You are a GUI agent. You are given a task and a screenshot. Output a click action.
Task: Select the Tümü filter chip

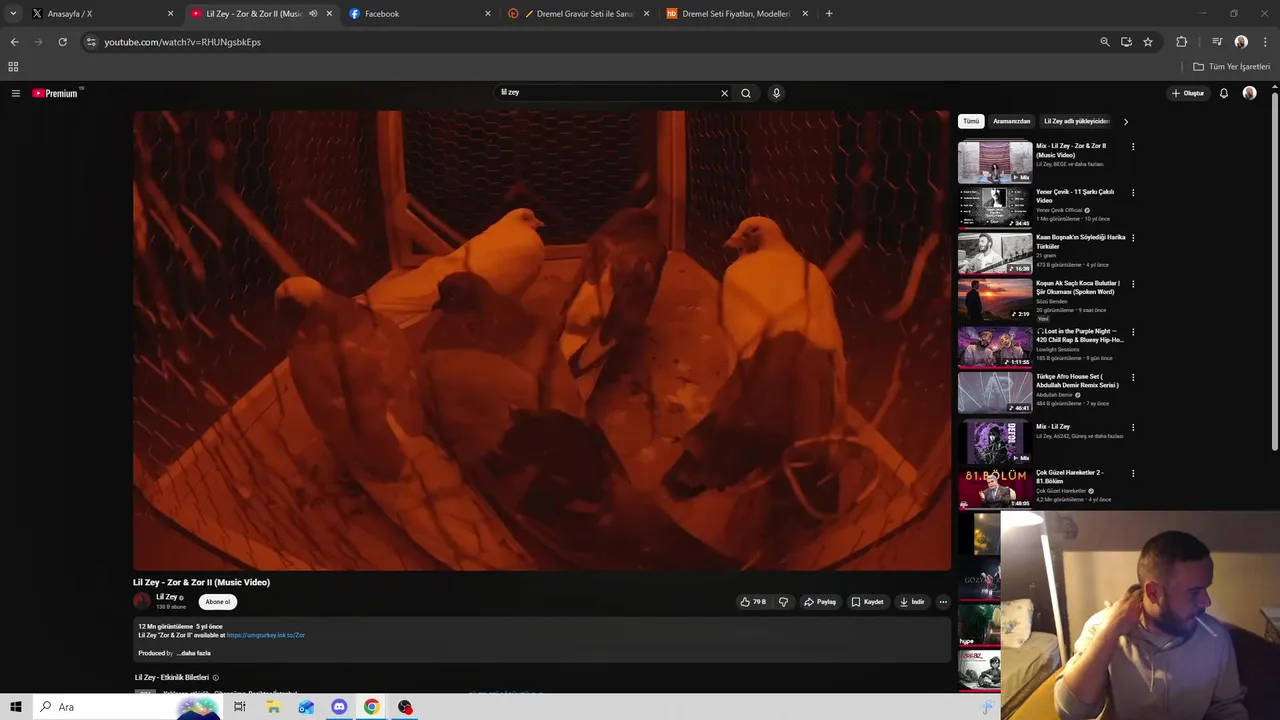tap(971, 121)
